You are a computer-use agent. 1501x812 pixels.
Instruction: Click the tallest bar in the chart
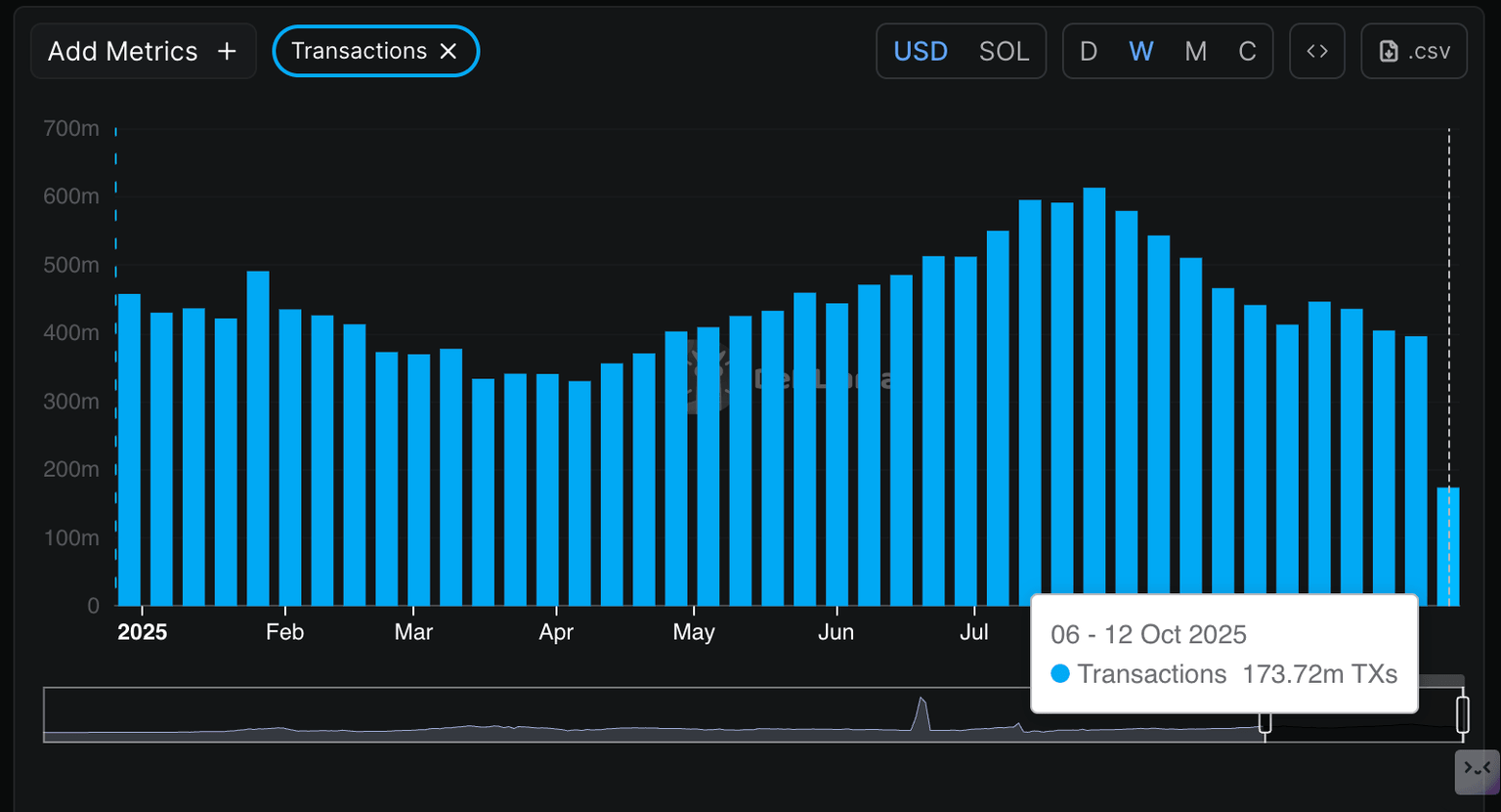[x=1094, y=396]
